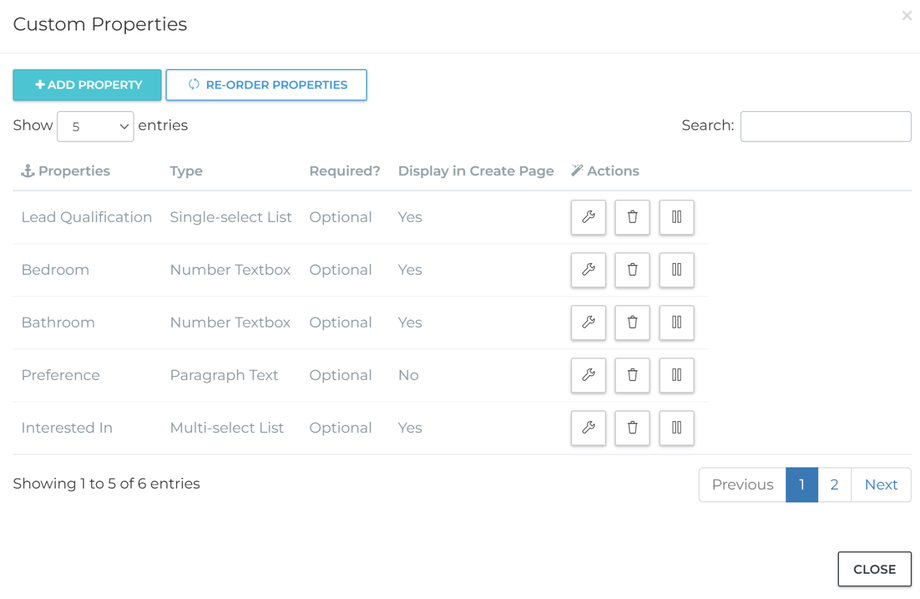
Task: Click the columns icon in Preference row
Action: point(676,375)
